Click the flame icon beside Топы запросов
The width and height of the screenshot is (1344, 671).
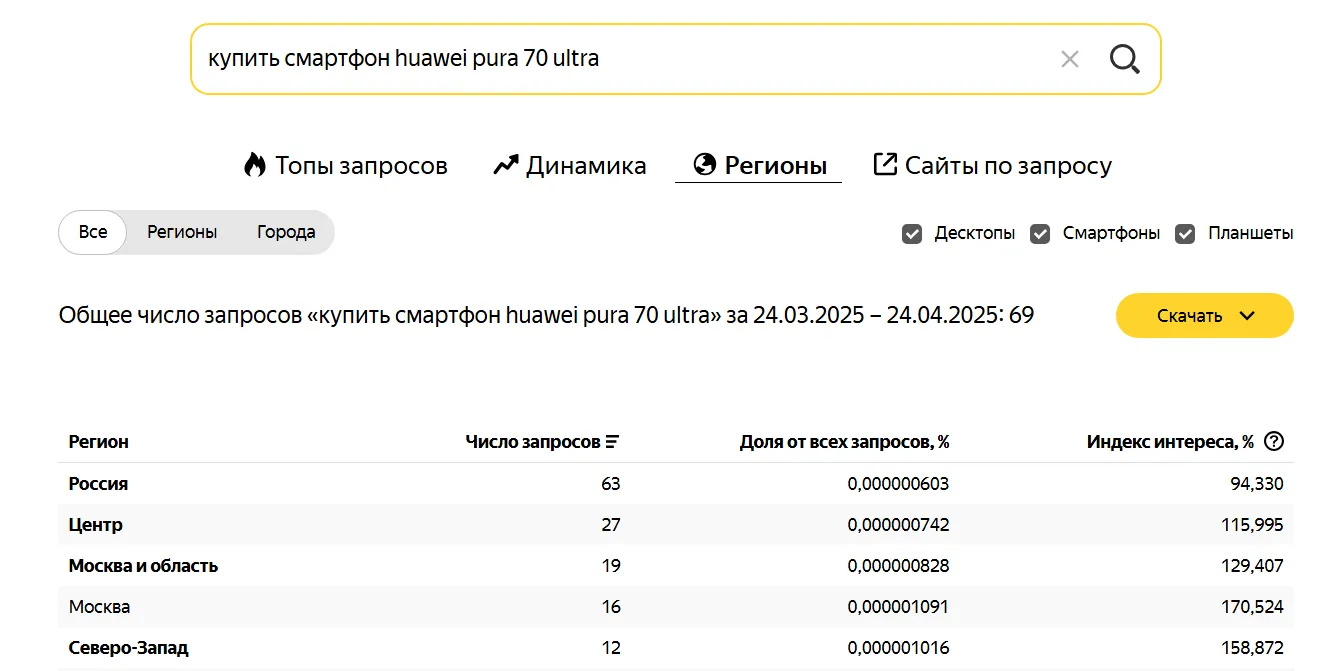(255, 165)
